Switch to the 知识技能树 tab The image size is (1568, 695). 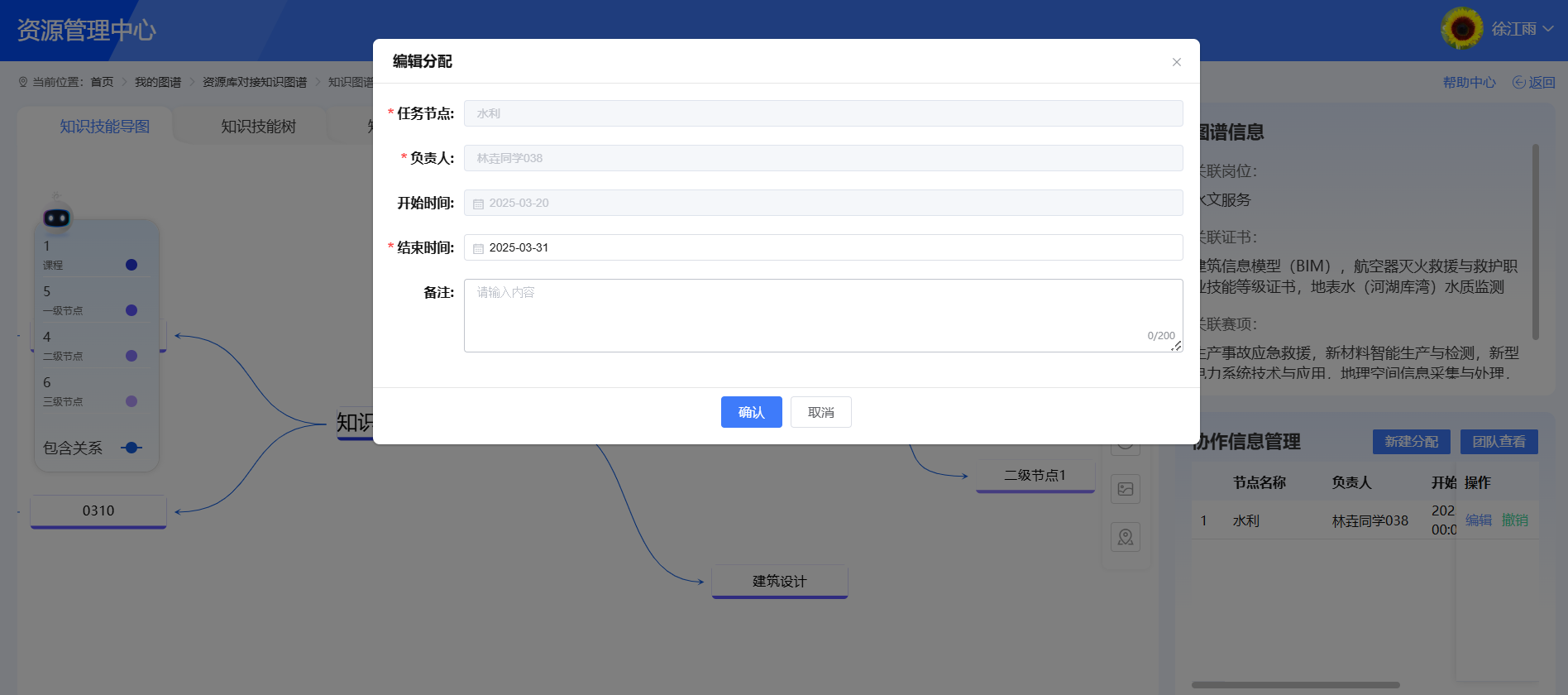[258, 127]
